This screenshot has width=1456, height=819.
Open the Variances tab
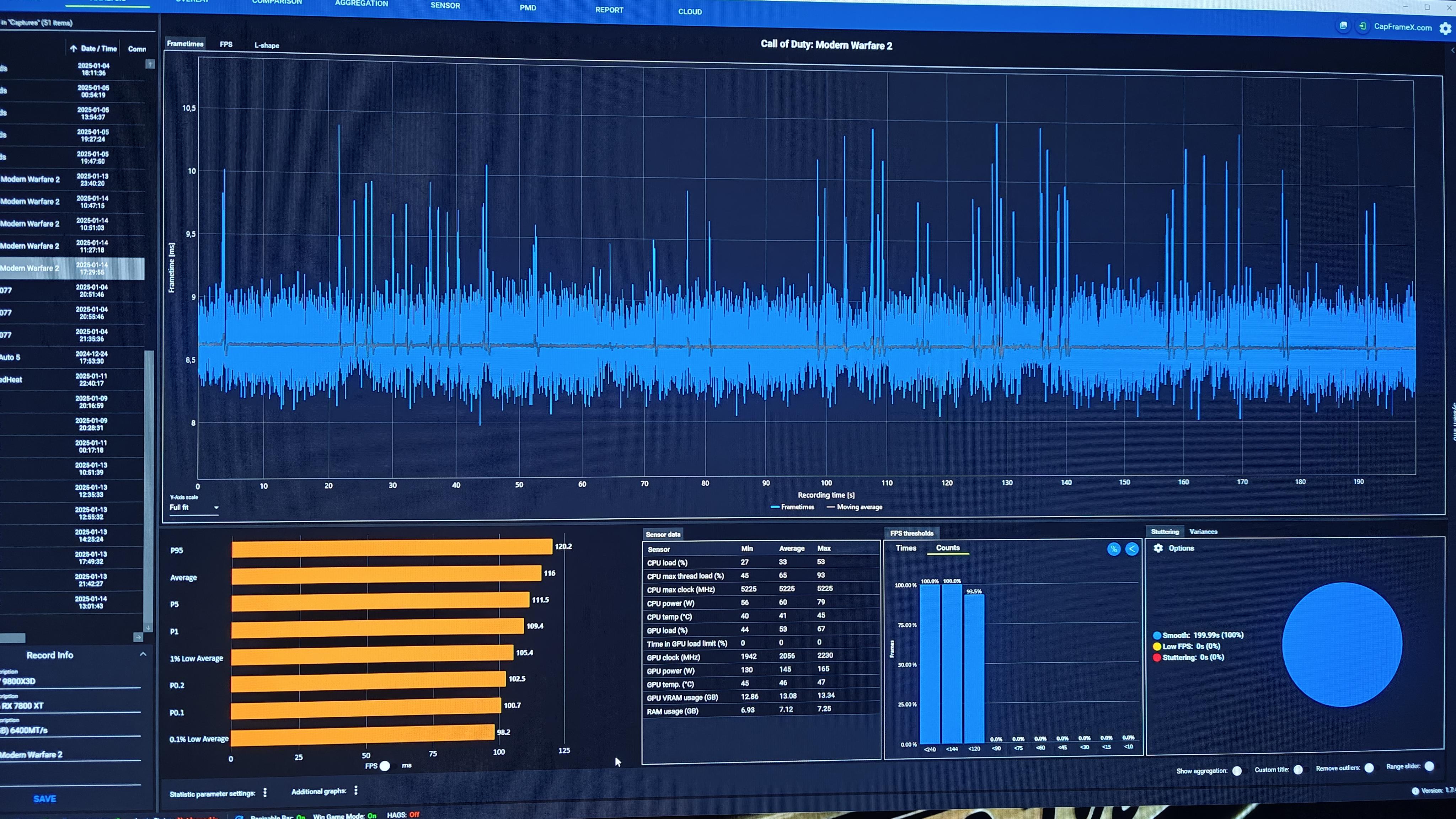pyautogui.click(x=1203, y=531)
